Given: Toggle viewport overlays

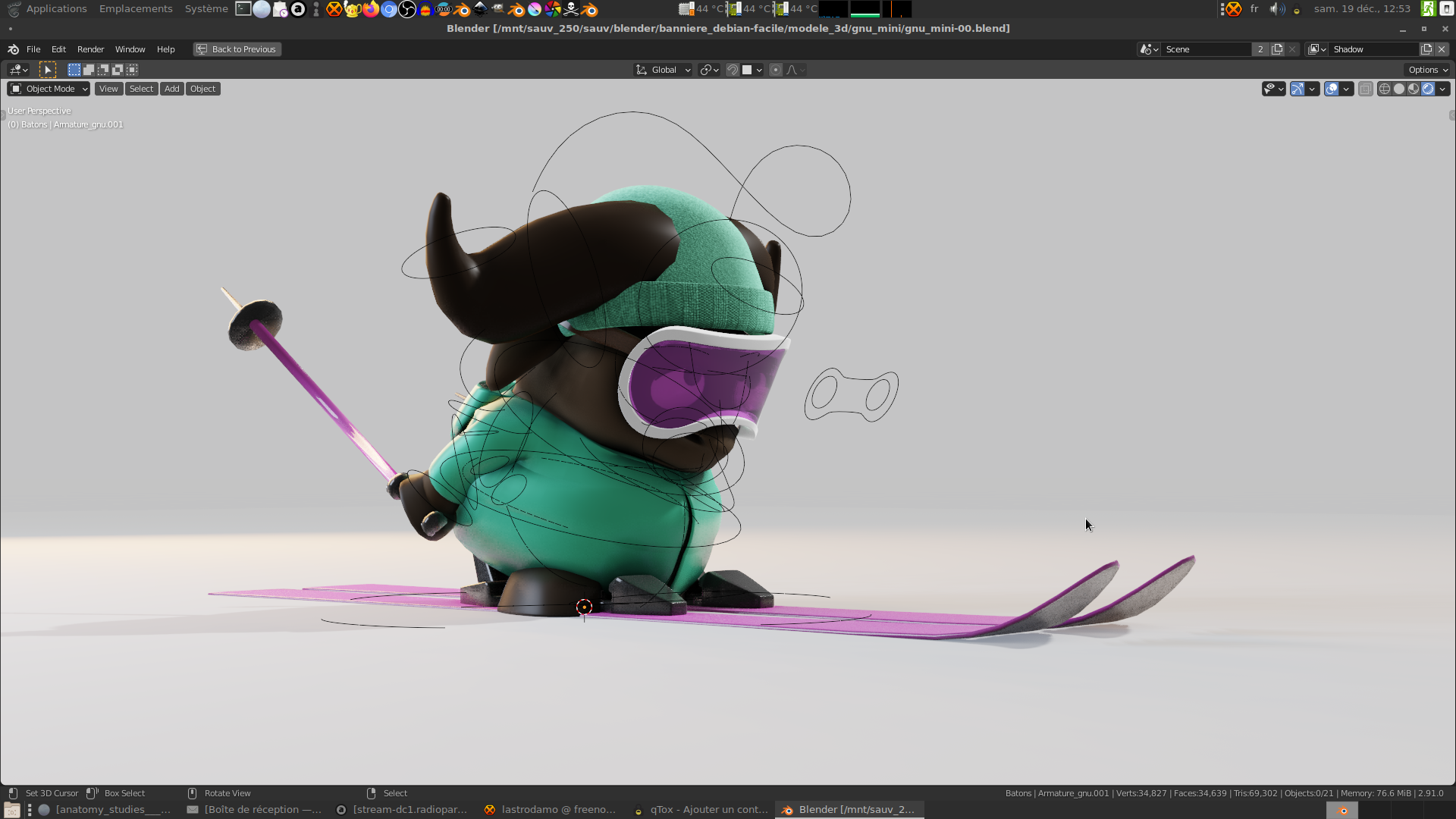Looking at the screenshot, I should tap(1332, 89).
